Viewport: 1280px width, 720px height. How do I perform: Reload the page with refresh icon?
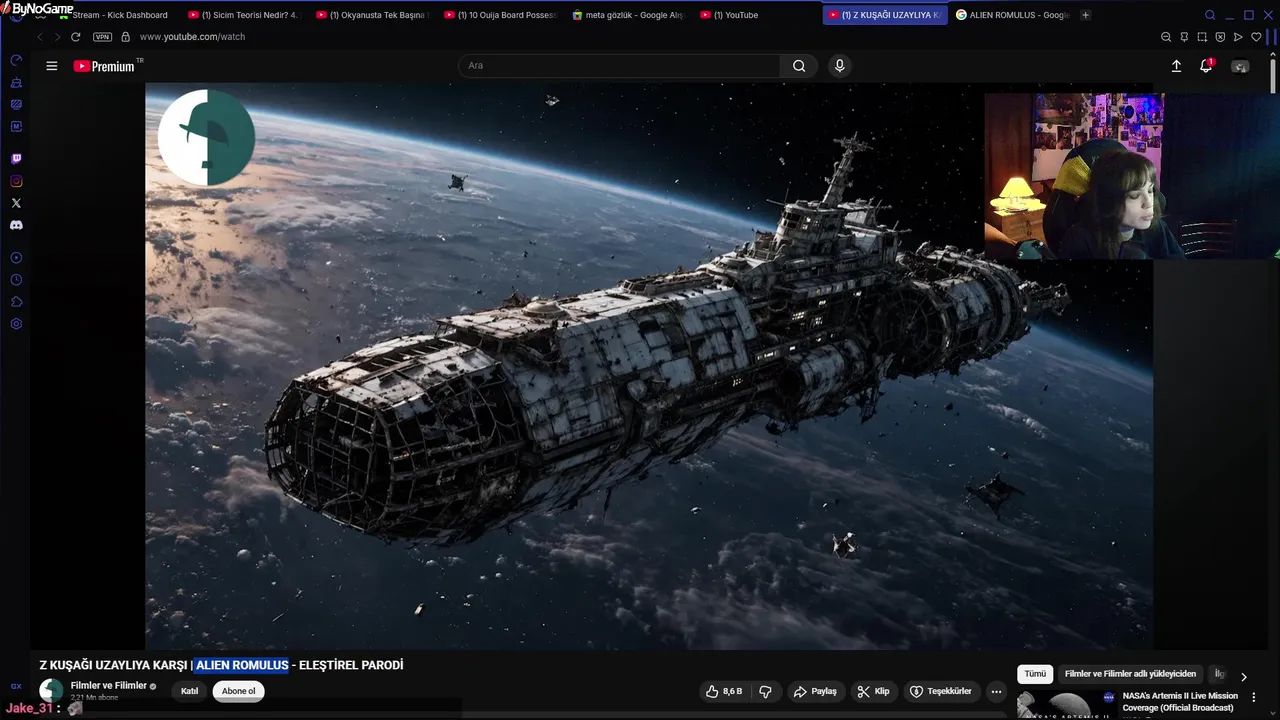75,37
